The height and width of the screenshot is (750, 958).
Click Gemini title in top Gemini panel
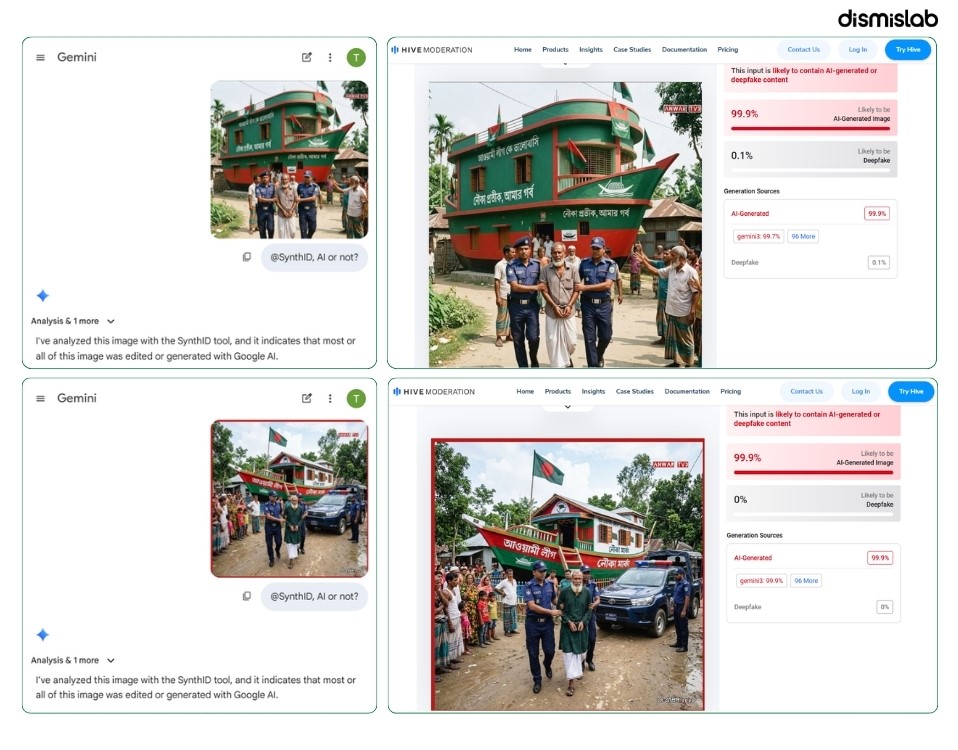76,57
